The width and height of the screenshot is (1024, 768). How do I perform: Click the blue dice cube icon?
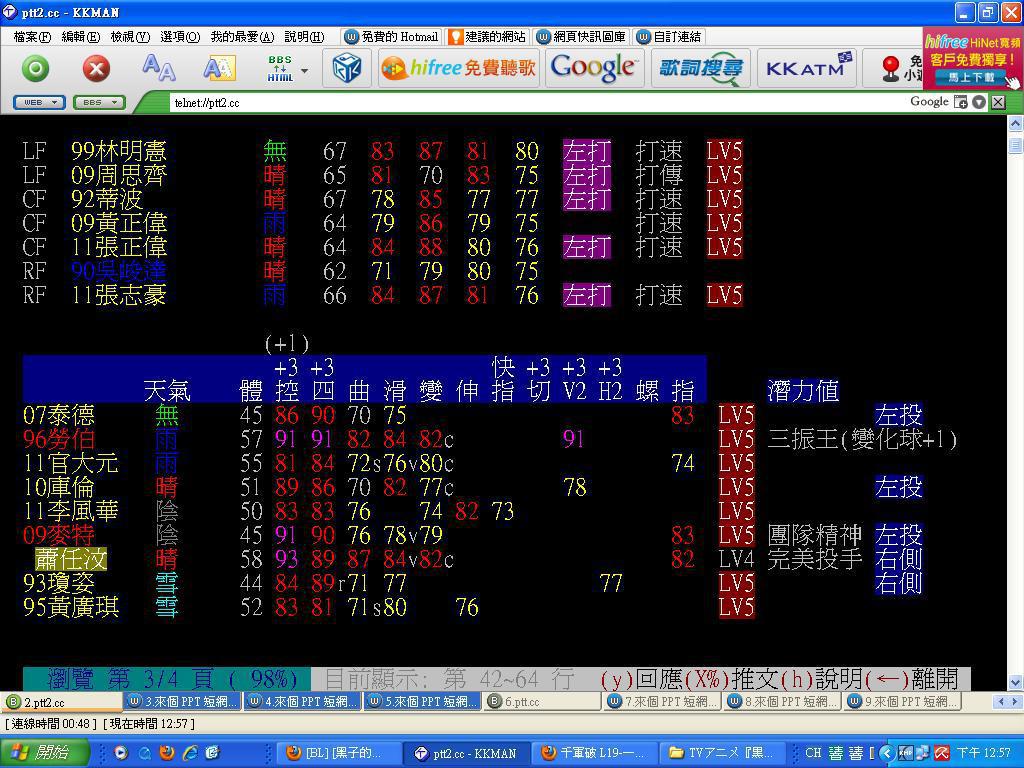(x=347, y=68)
